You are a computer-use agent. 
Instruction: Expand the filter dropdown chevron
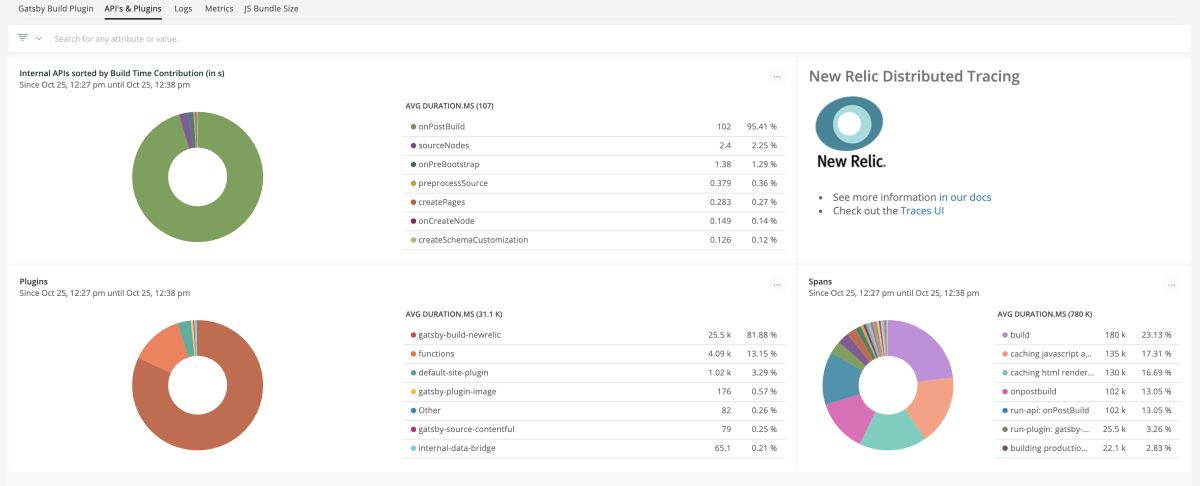[39, 39]
